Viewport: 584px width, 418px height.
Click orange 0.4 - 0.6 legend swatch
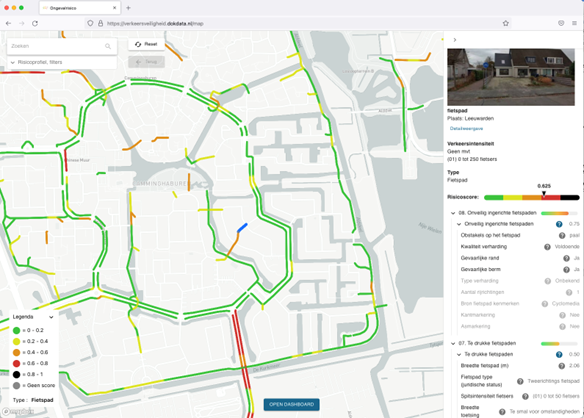16,352
